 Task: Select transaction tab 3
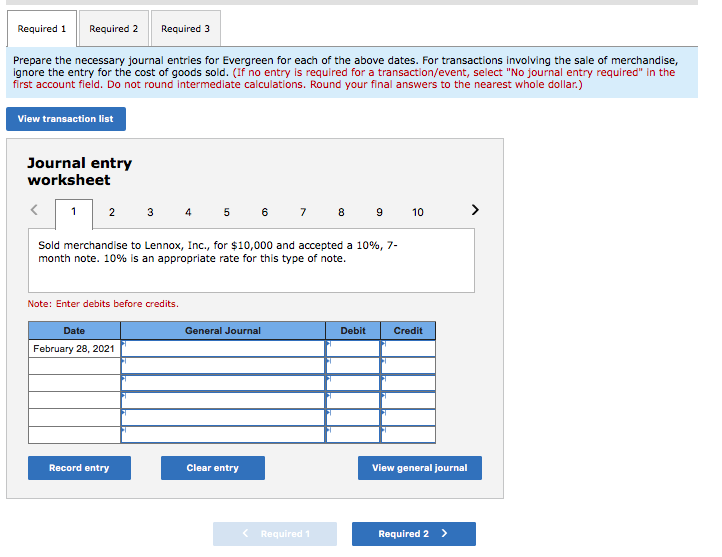(x=150, y=212)
